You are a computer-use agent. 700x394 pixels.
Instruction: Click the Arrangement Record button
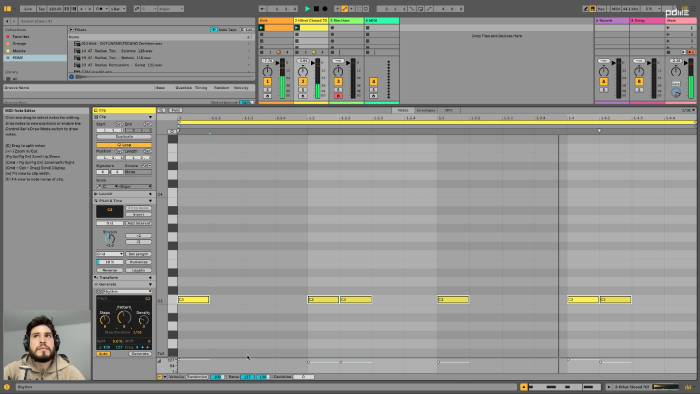[x=325, y=8]
